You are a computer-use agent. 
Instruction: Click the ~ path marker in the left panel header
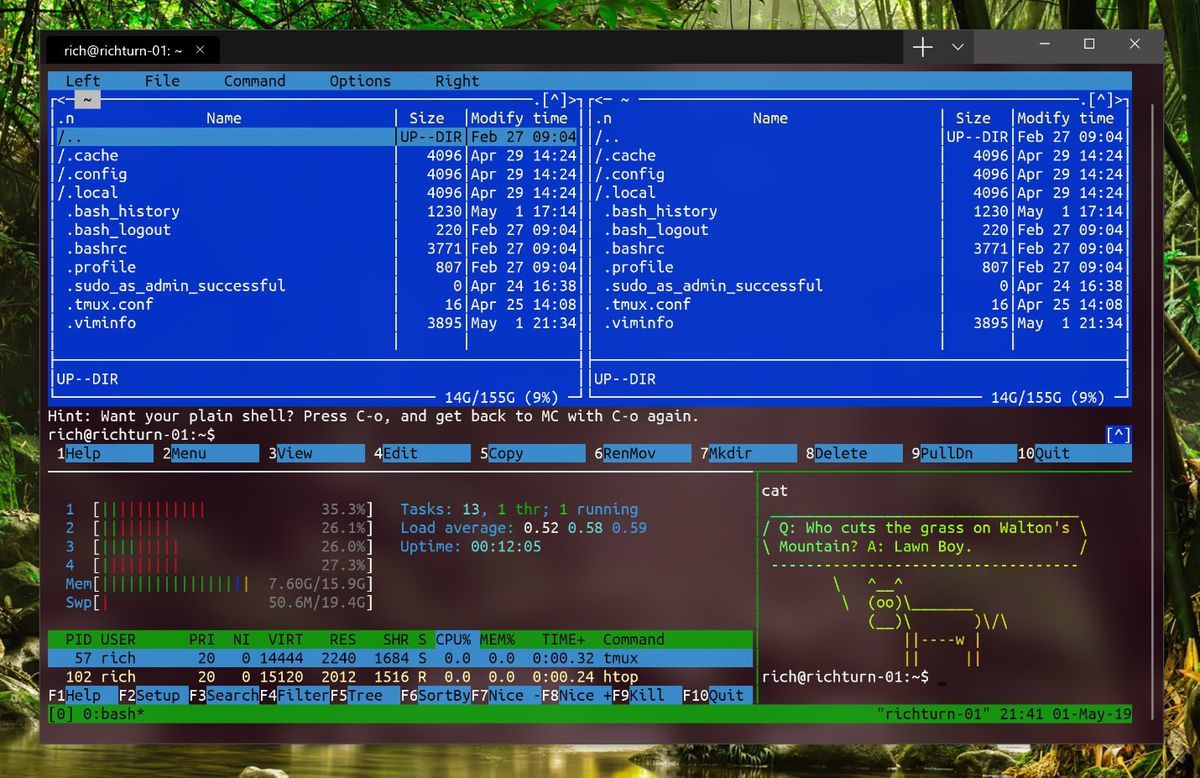pyautogui.click(x=87, y=99)
